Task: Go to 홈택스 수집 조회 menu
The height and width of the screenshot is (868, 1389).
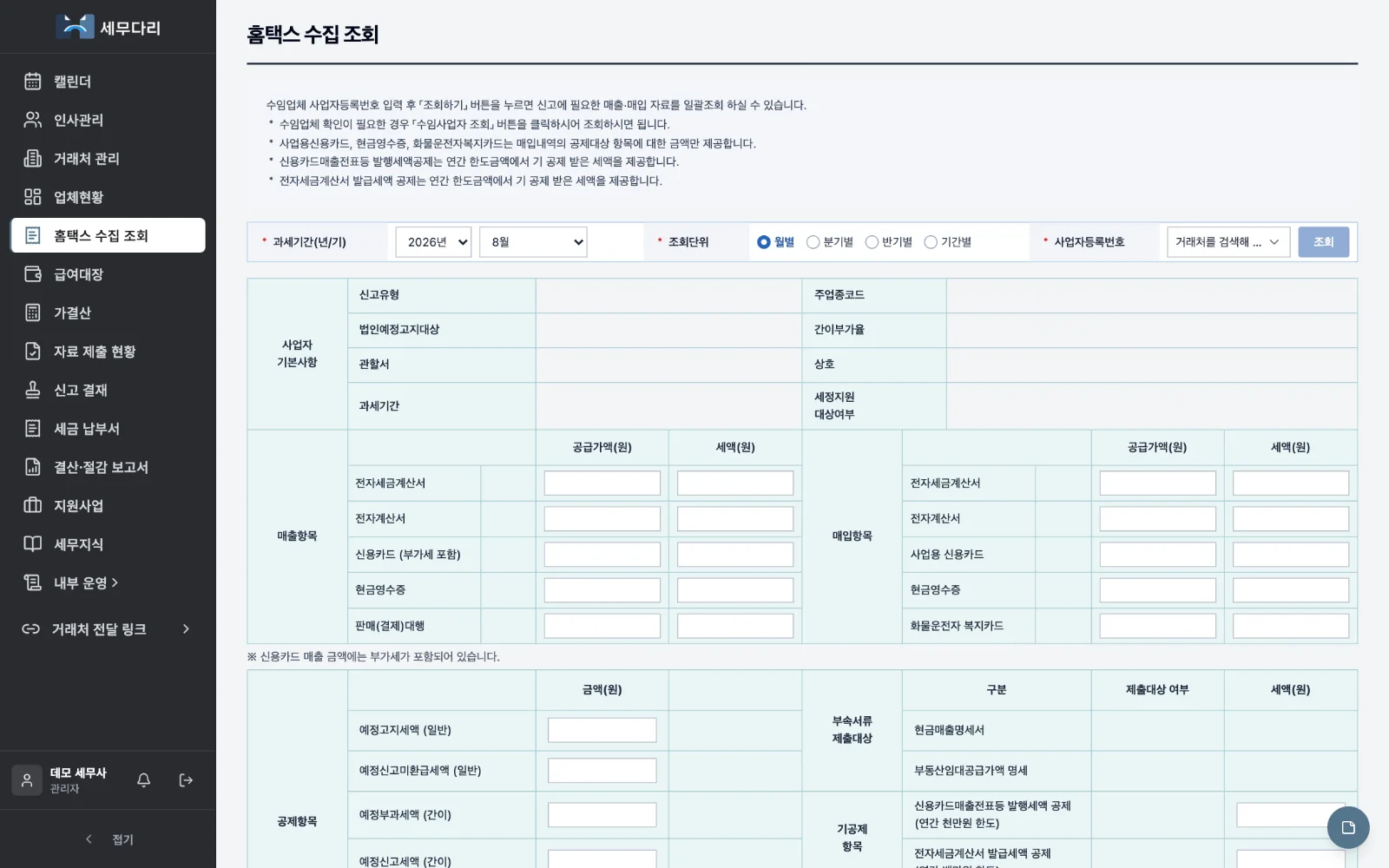Action: point(108,235)
